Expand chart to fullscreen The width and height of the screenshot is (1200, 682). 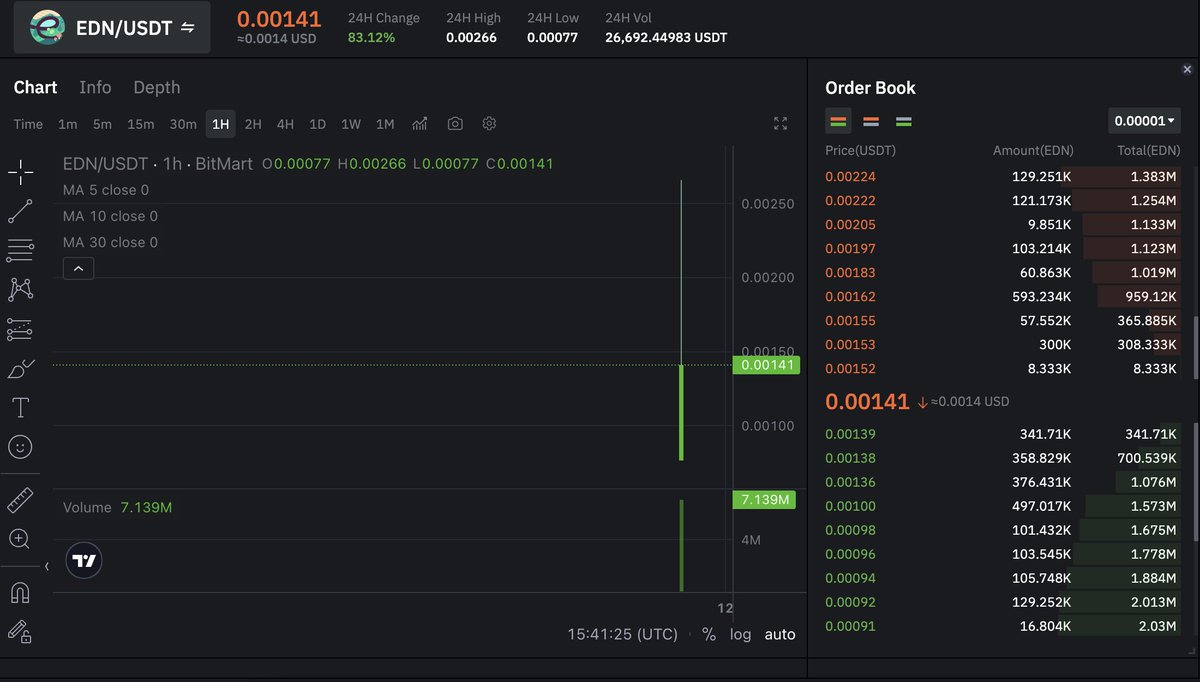[x=781, y=124]
